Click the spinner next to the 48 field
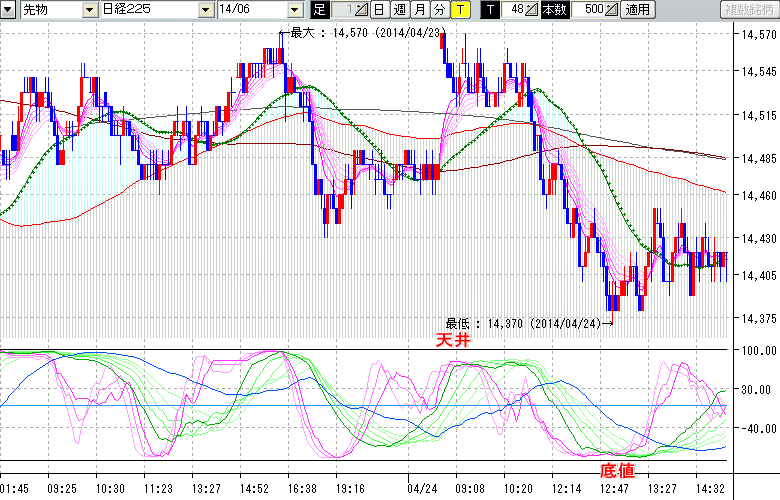The width and height of the screenshot is (780, 500). (x=532, y=9)
